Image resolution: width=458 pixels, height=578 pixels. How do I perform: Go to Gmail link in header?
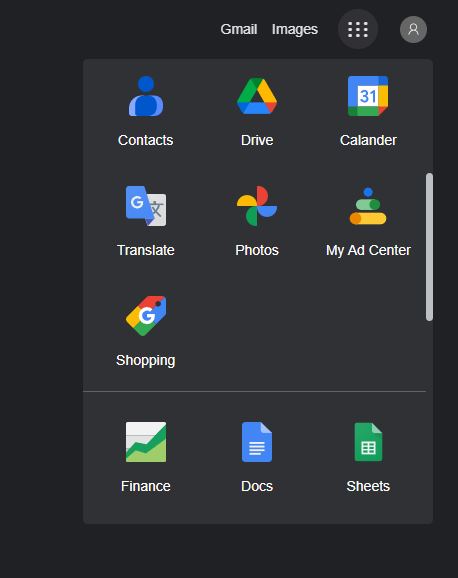click(x=239, y=29)
